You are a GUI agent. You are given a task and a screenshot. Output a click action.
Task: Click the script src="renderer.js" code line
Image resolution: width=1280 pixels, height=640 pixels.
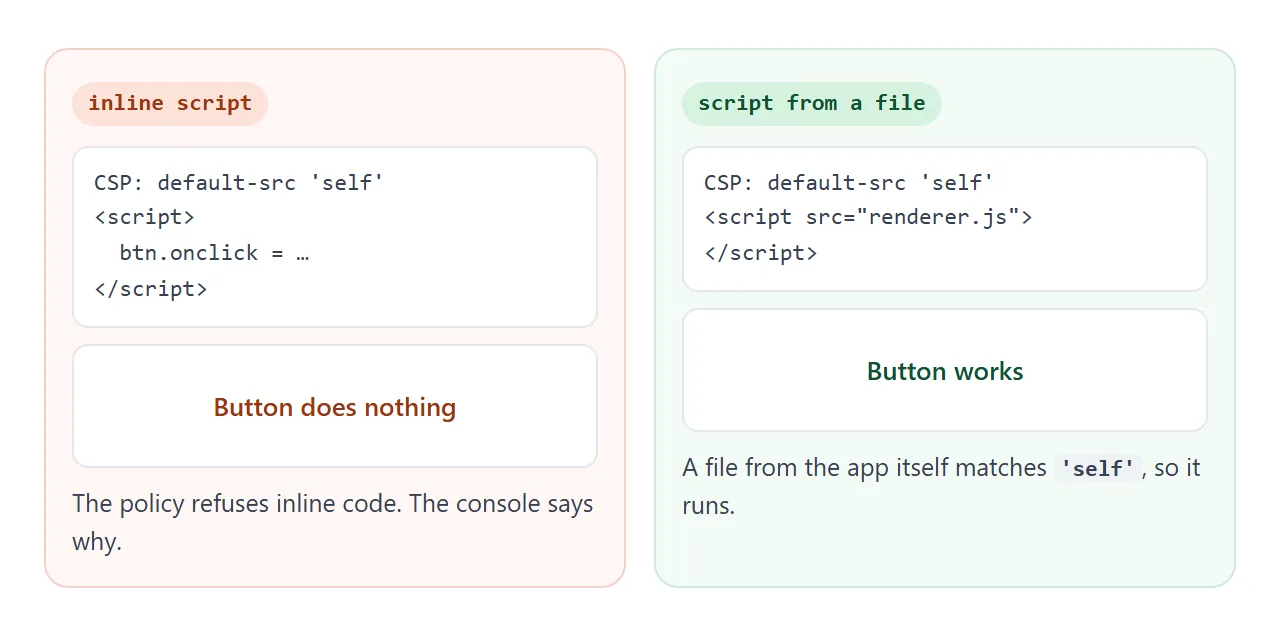point(868,217)
